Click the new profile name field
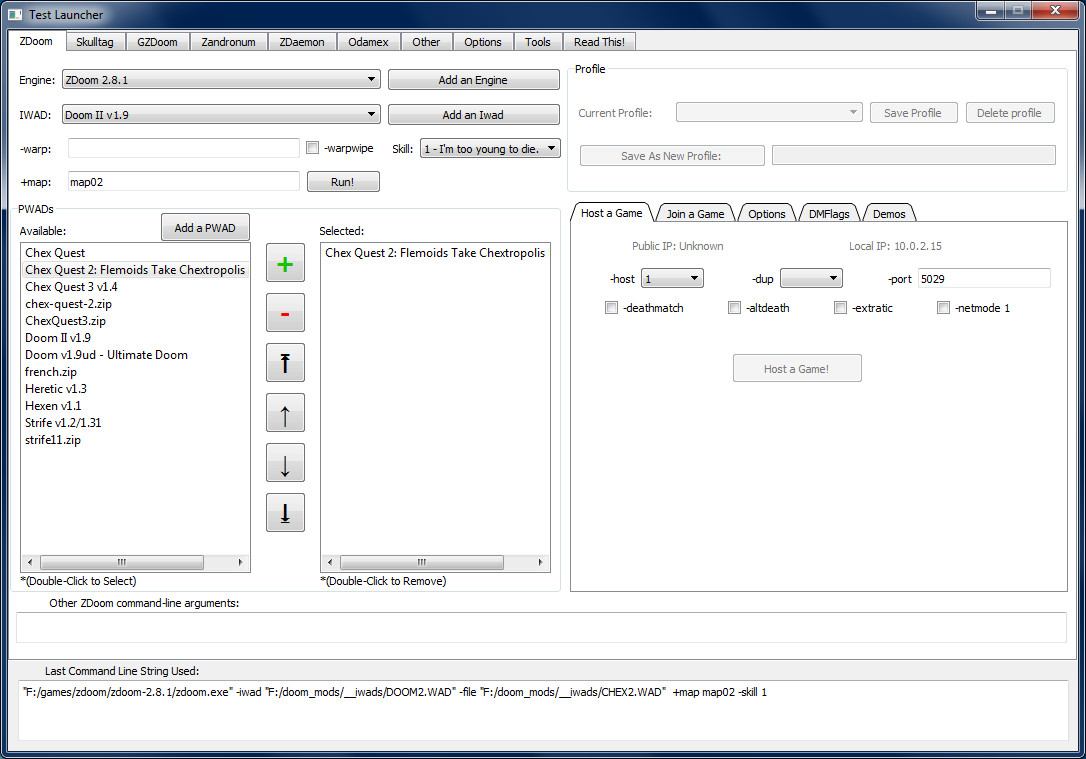Screen dimensions: 1086x759 (914, 155)
